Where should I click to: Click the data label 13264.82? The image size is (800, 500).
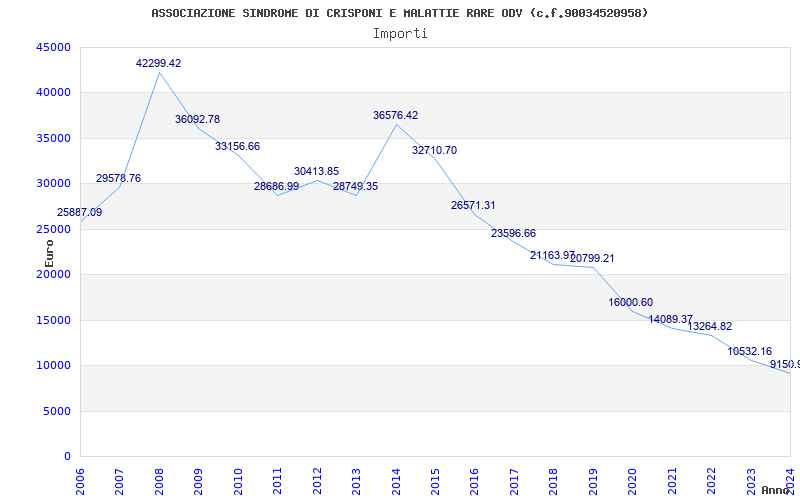(710, 327)
